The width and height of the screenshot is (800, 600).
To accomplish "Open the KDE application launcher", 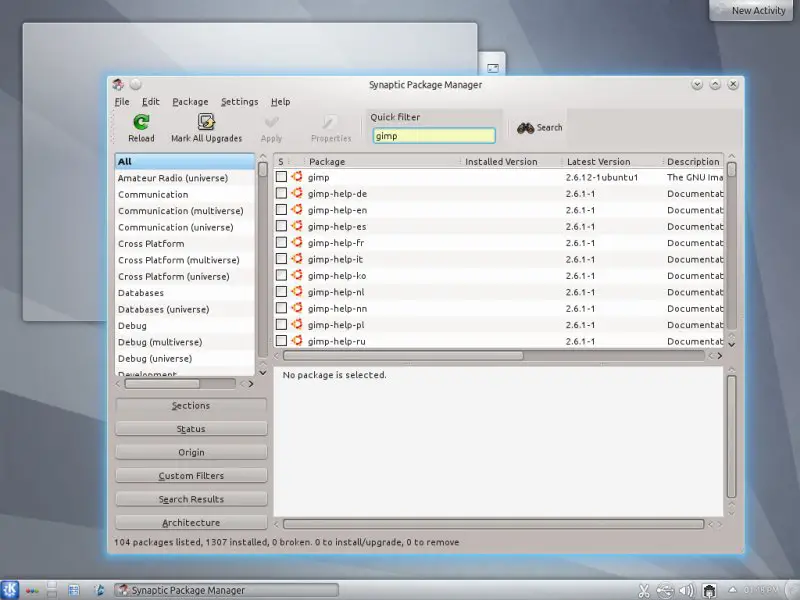I will [x=10, y=590].
